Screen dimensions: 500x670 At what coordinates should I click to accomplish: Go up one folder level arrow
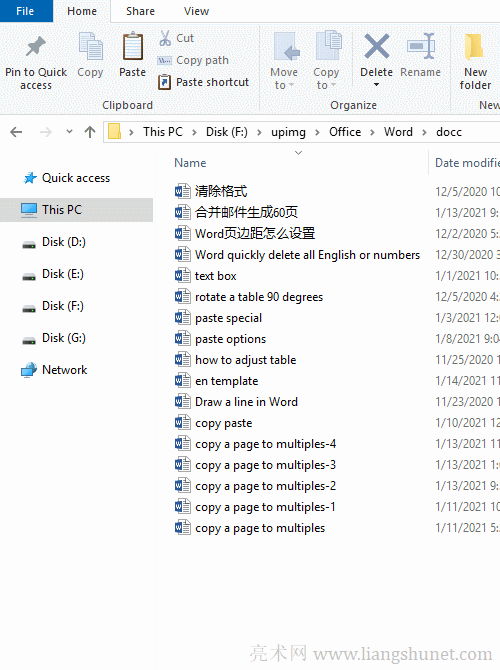[90, 132]
